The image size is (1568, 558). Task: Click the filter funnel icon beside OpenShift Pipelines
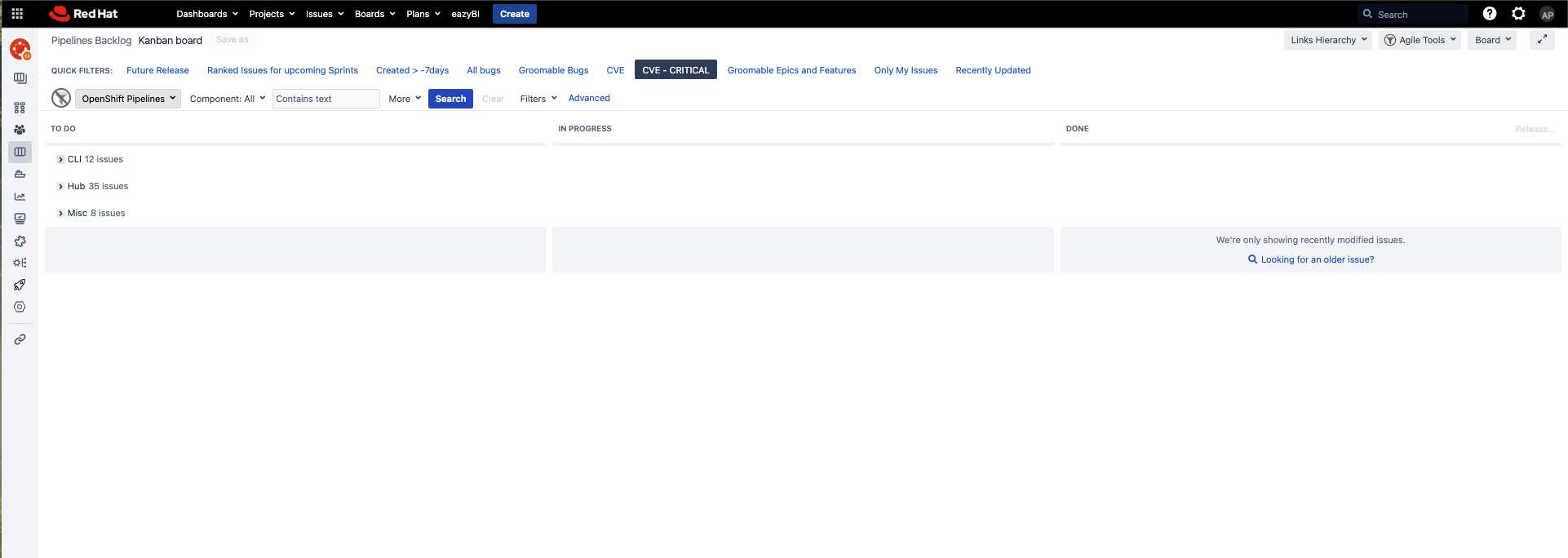click(x=61, y=98)
